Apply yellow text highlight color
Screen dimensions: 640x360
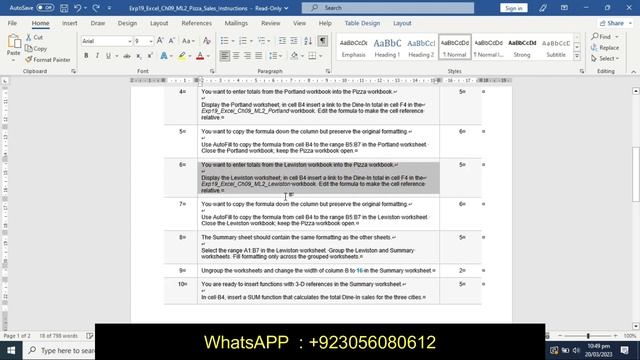click(x=182, y=56)
